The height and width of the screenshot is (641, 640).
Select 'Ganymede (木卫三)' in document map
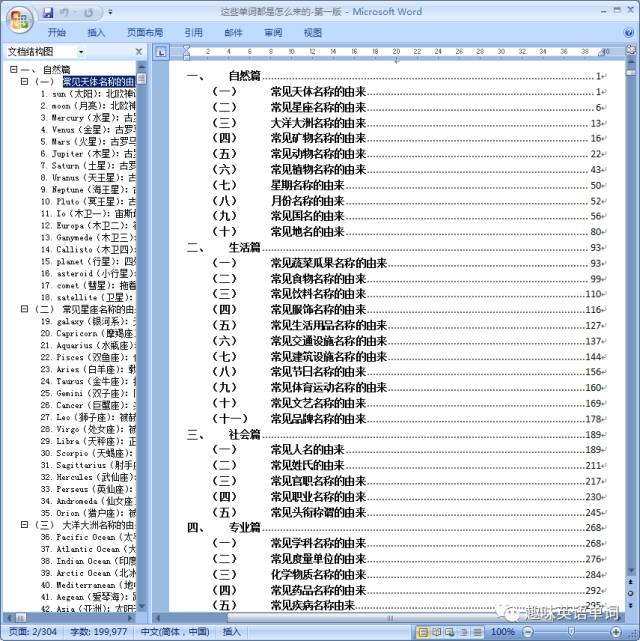[x=88, y=238]
